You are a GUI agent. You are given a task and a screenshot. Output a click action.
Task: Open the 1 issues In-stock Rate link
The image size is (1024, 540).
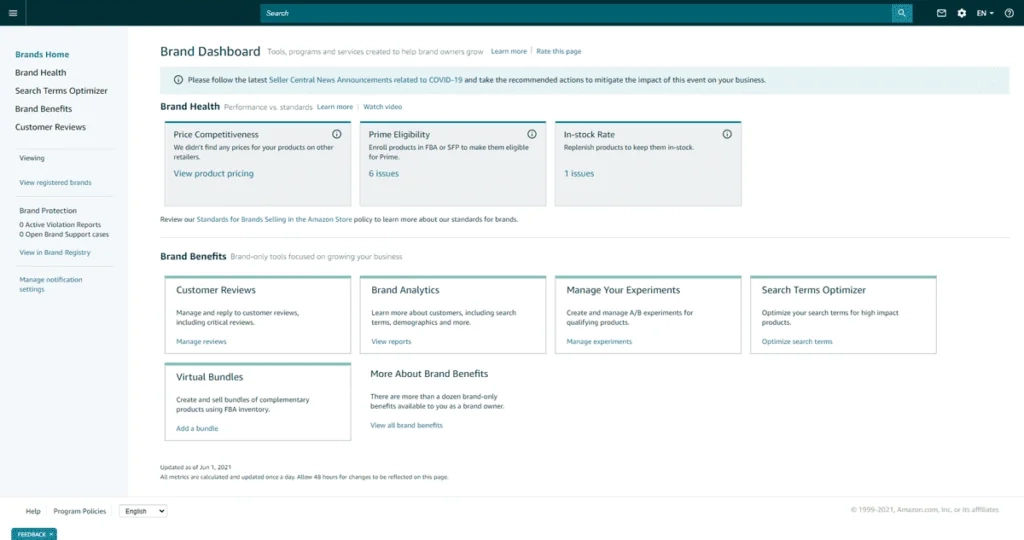(x=579, y=174)
